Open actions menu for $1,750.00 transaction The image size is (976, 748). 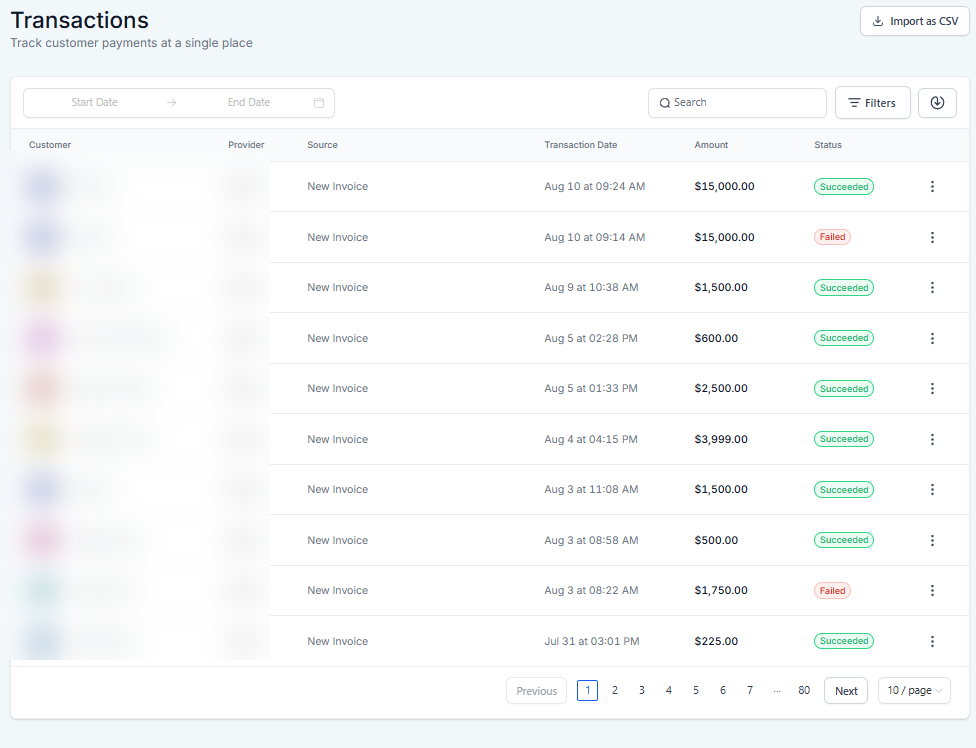(x=932, y=591)
